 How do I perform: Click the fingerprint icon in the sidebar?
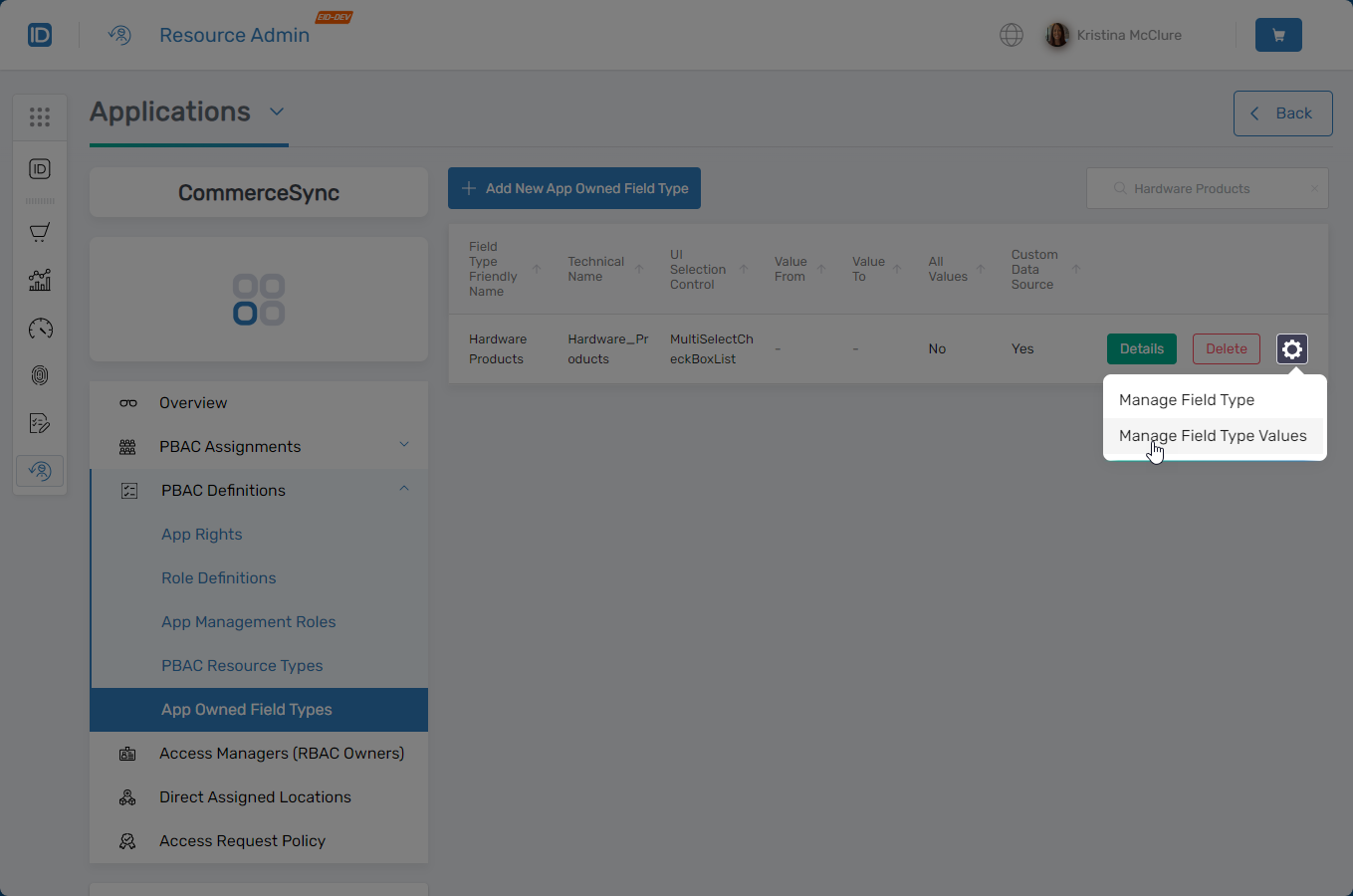tap(40, 375)
